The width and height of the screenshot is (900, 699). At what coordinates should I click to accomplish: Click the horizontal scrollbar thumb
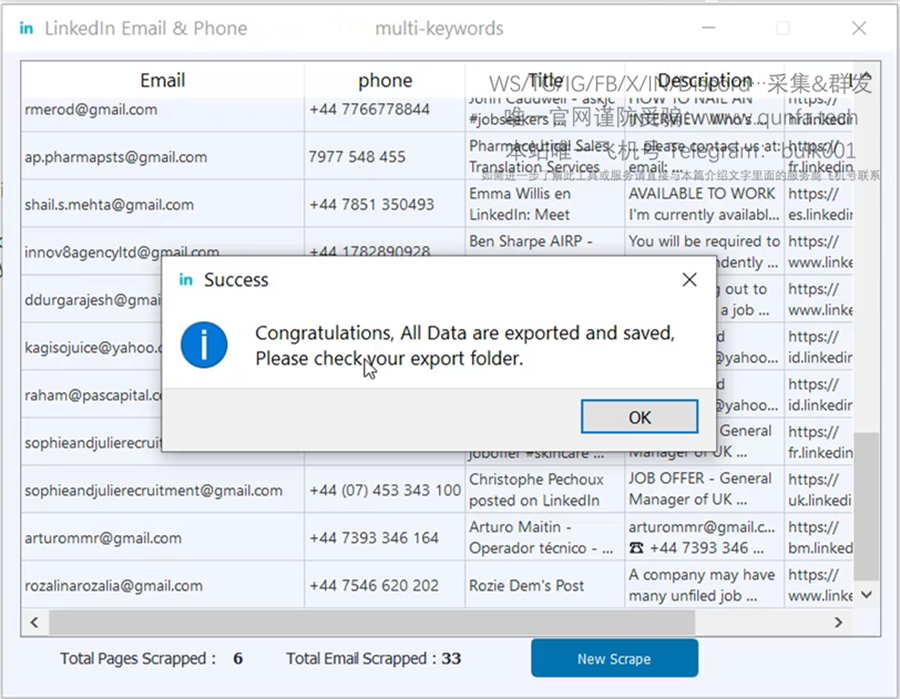pos(372,623)
